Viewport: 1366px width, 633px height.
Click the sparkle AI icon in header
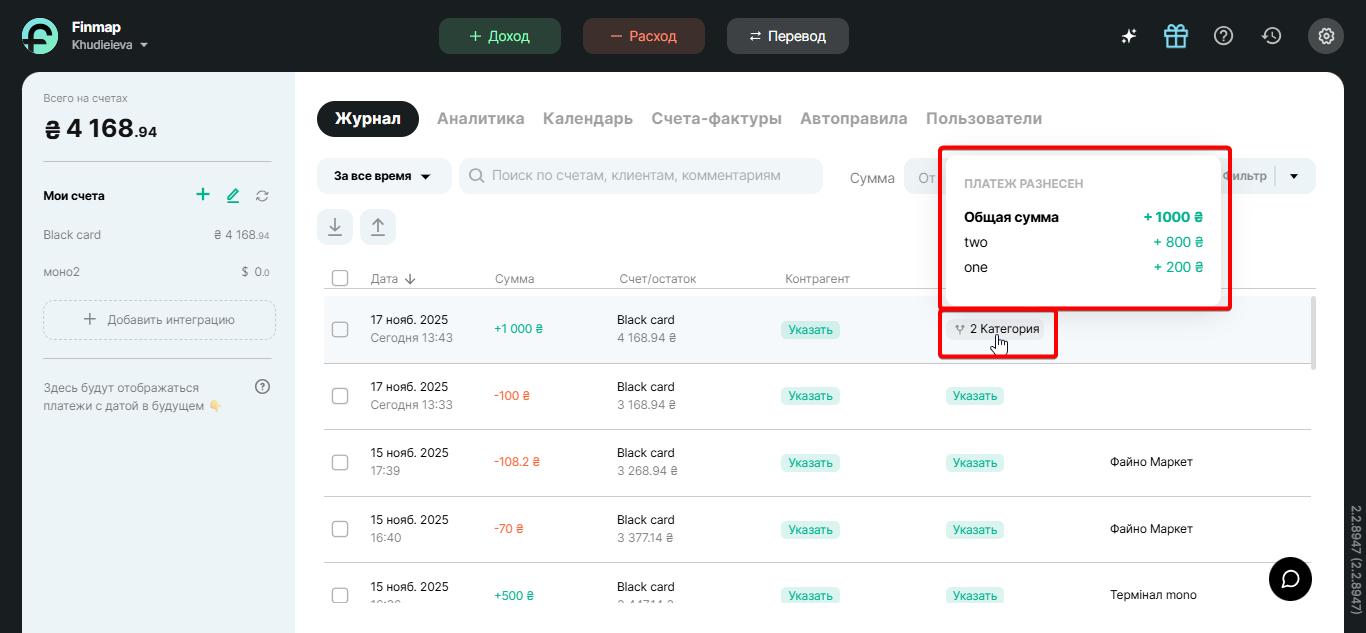point(1128,36)
